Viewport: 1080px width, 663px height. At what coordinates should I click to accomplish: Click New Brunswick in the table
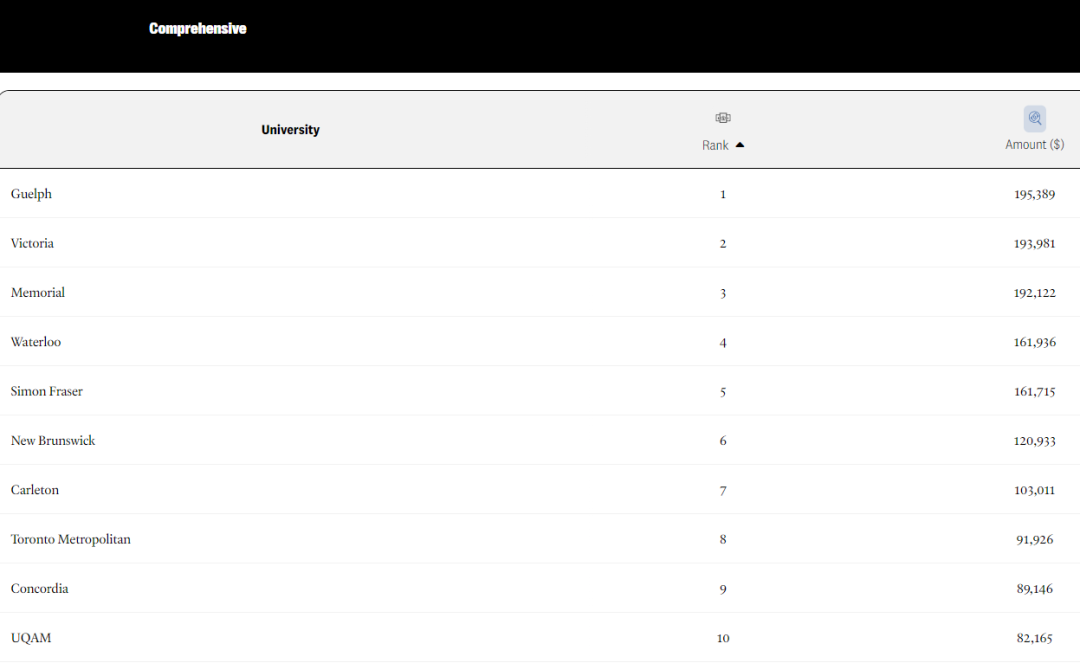point(53,441)
